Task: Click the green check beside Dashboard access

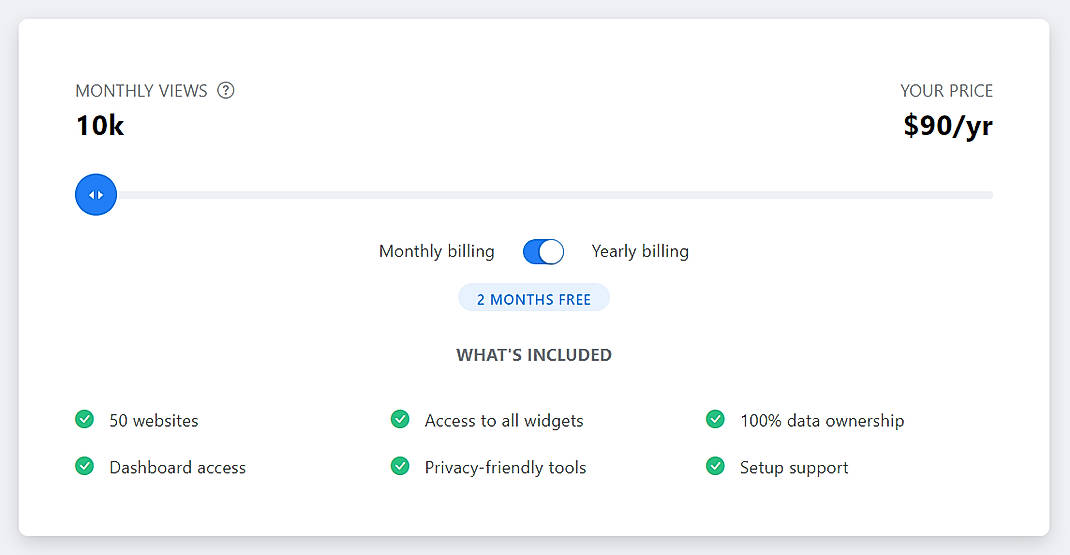Action: click(x=85, y=466)
